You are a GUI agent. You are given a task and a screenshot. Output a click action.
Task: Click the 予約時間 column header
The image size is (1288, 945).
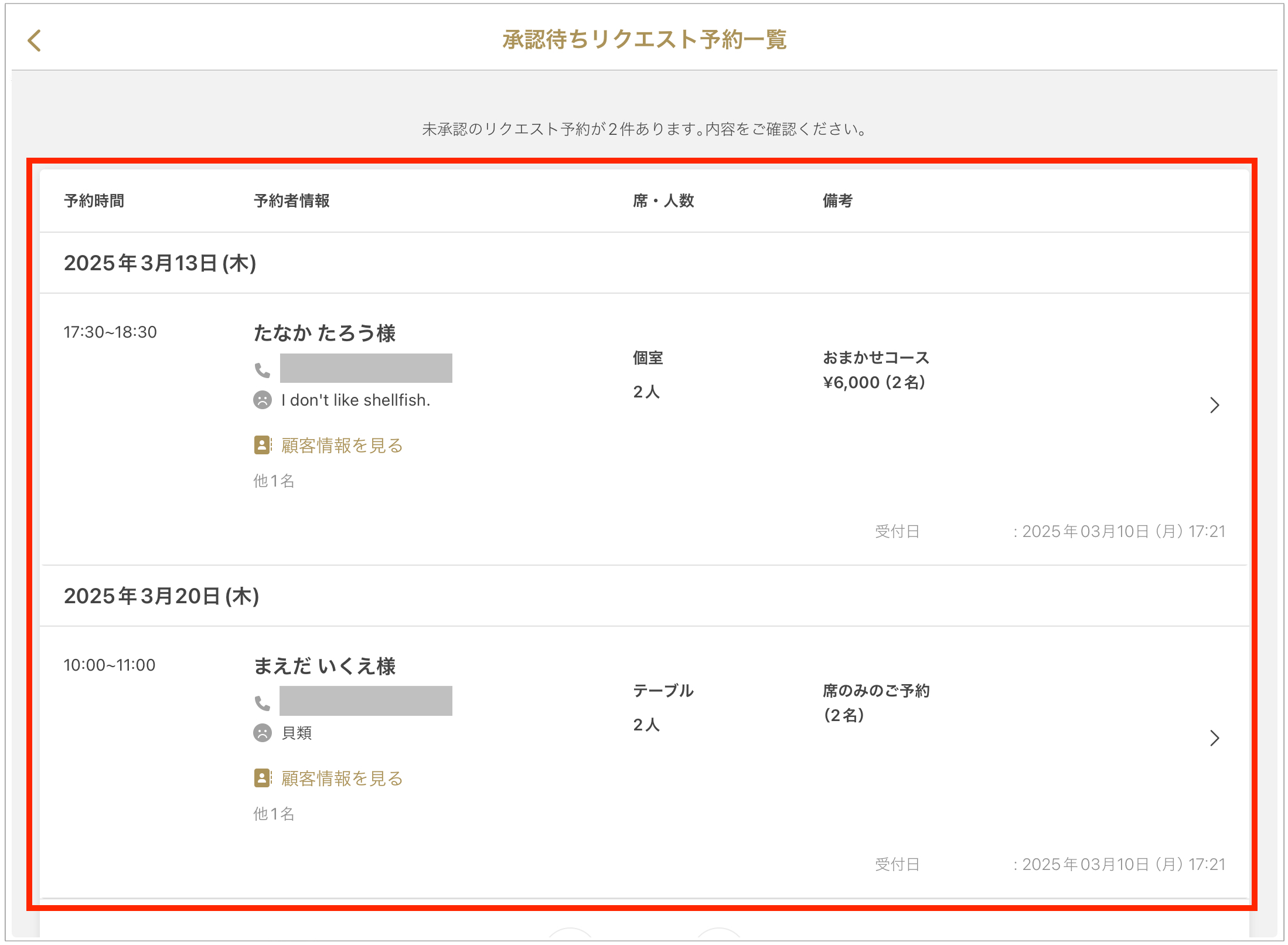pos(94,201)
